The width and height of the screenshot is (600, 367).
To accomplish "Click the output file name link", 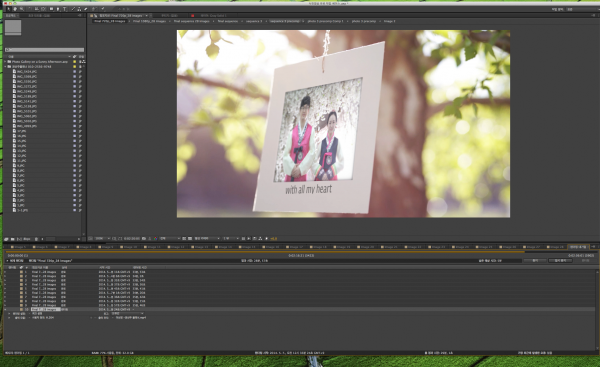I will [x=131, y=318].
